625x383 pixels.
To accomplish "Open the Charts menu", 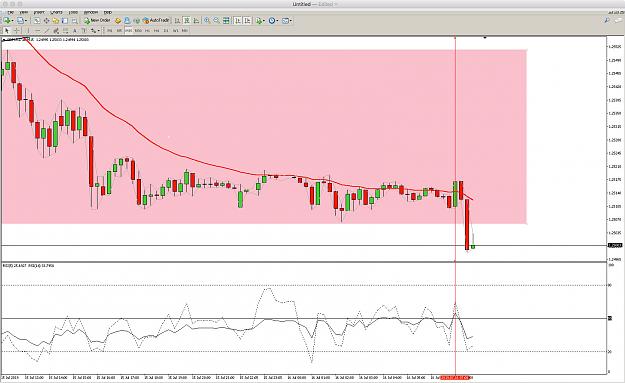I will [56, 12].
